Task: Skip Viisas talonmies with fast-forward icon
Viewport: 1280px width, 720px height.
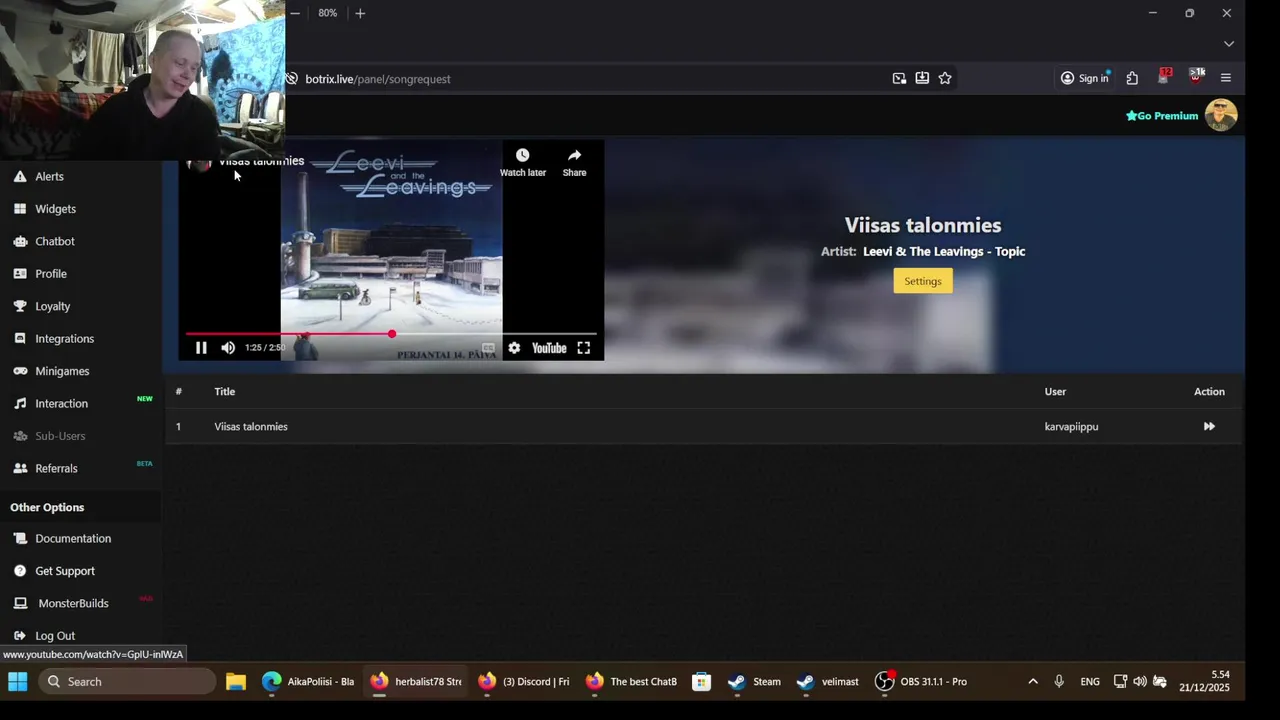Action: click(1209, 426)
